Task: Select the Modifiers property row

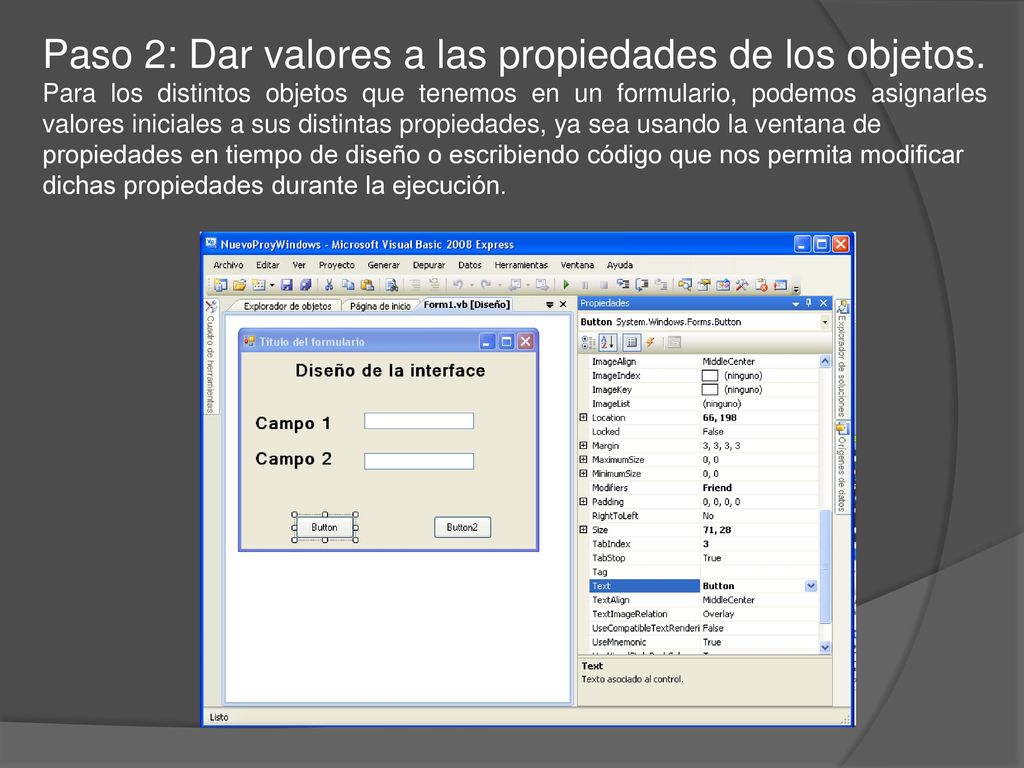Action: pyautogui.click(x=704, y=488)
